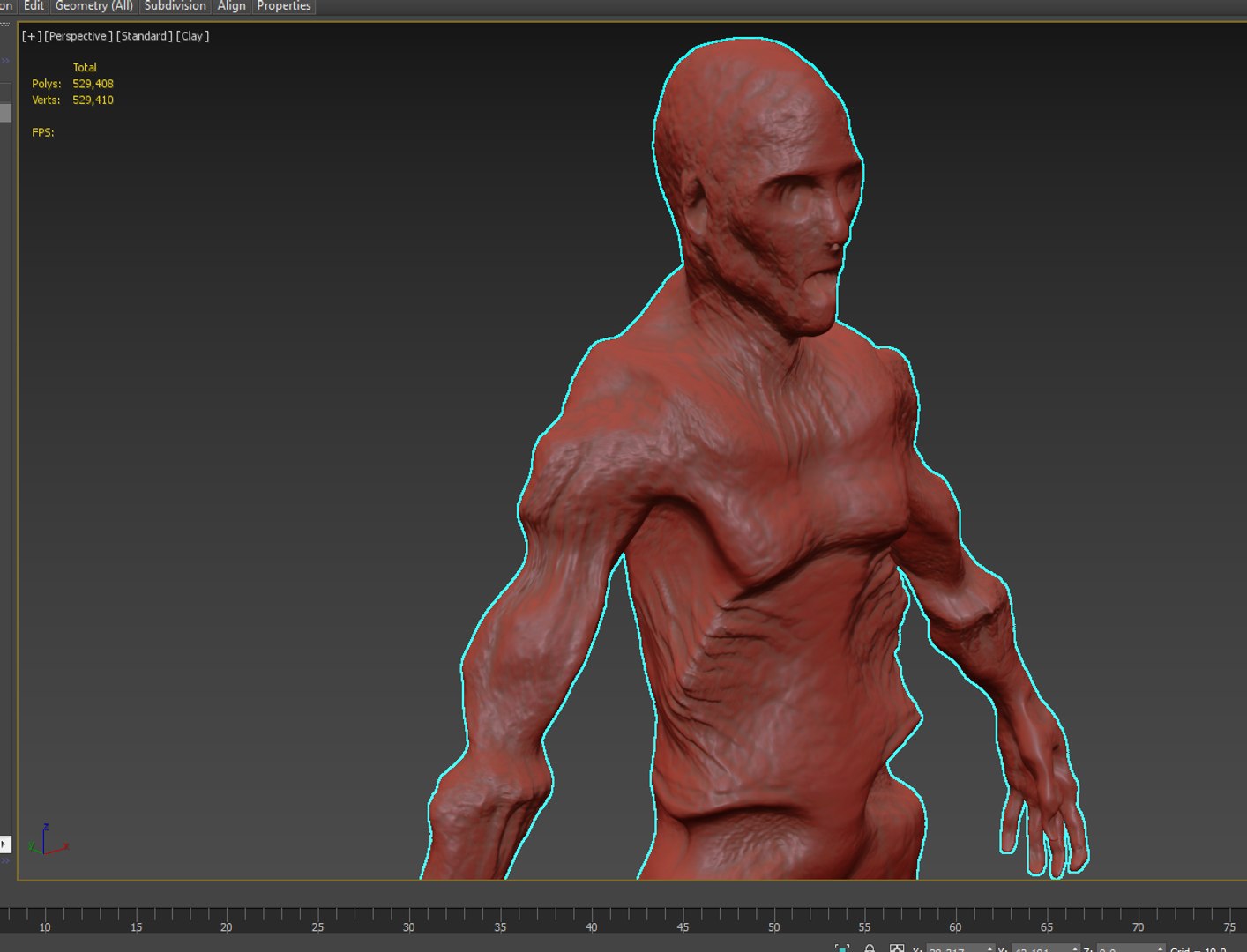Jump to frame 65 on the timeline
Viewport: 1247px width, 952px height.
tap(1046, 927)
